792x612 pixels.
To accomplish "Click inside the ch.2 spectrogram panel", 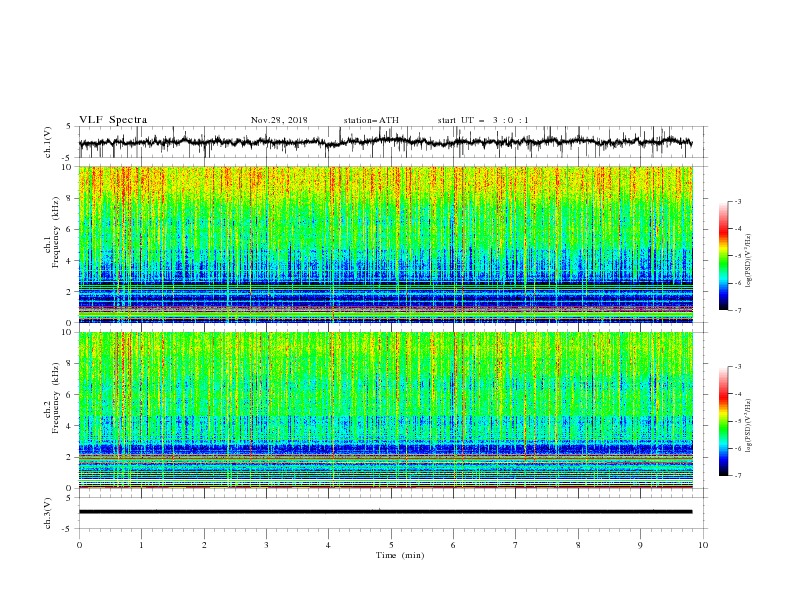I will (x=385, y=410).
